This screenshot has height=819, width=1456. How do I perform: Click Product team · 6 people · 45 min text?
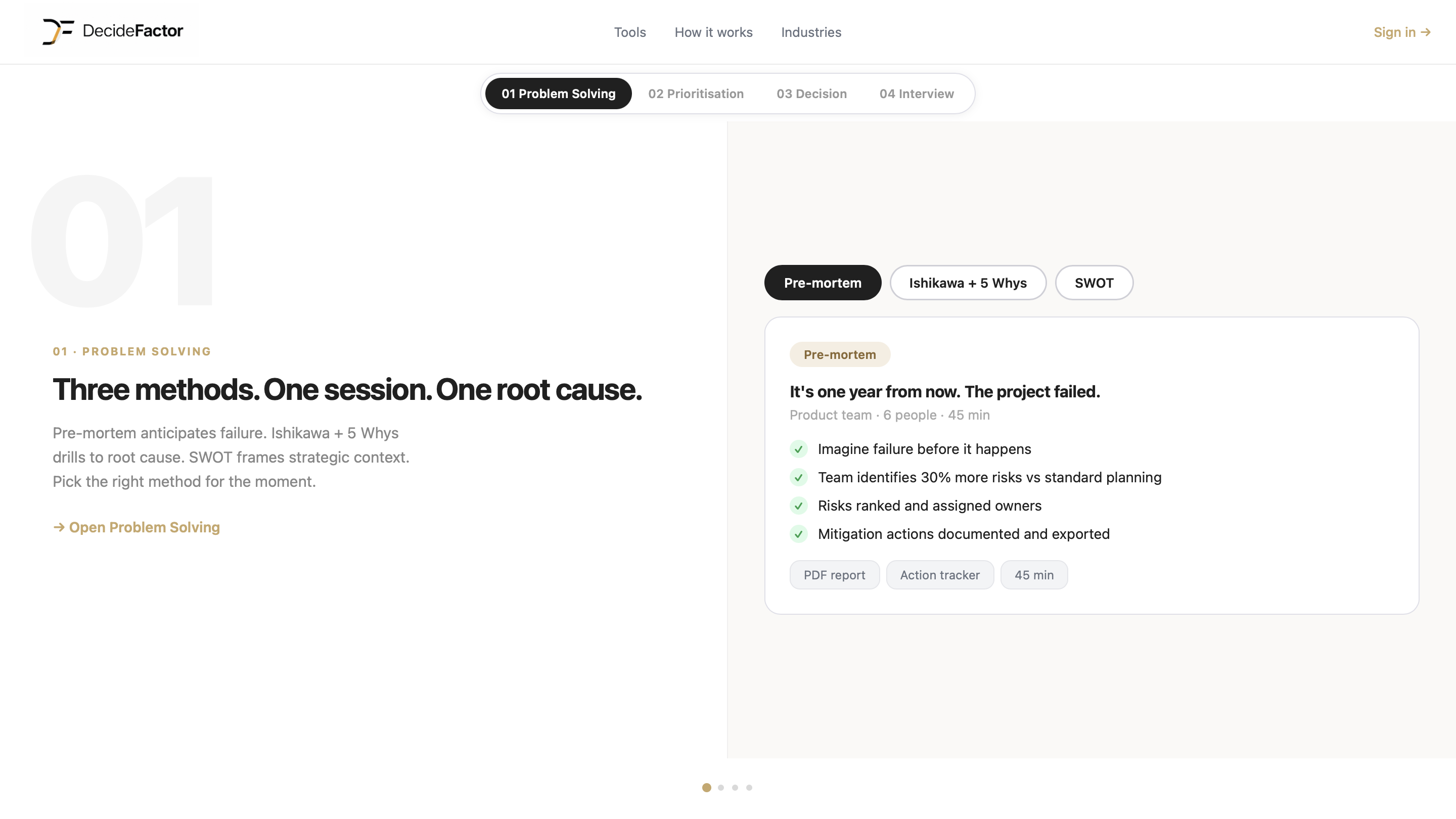[889, 415]
